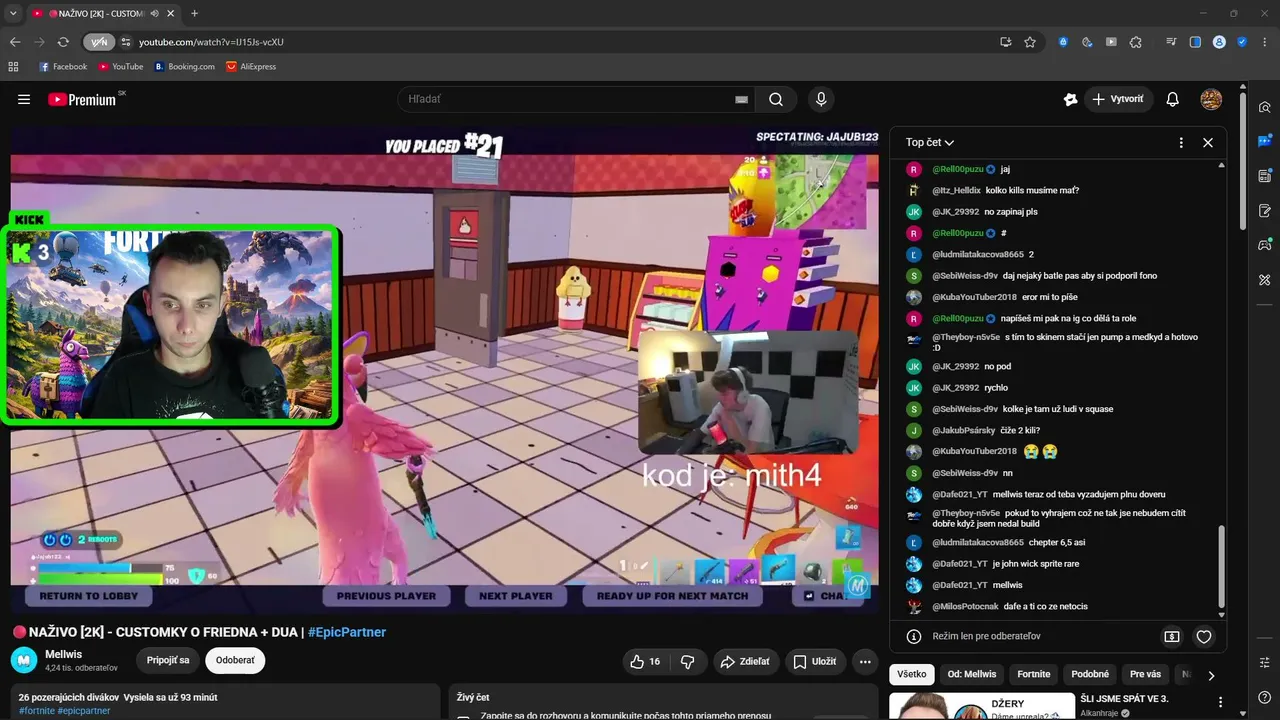Select the Podobné filter chip
Image resolution: width=1280 pixels, height=720 pixels.
pos(1090,675)
